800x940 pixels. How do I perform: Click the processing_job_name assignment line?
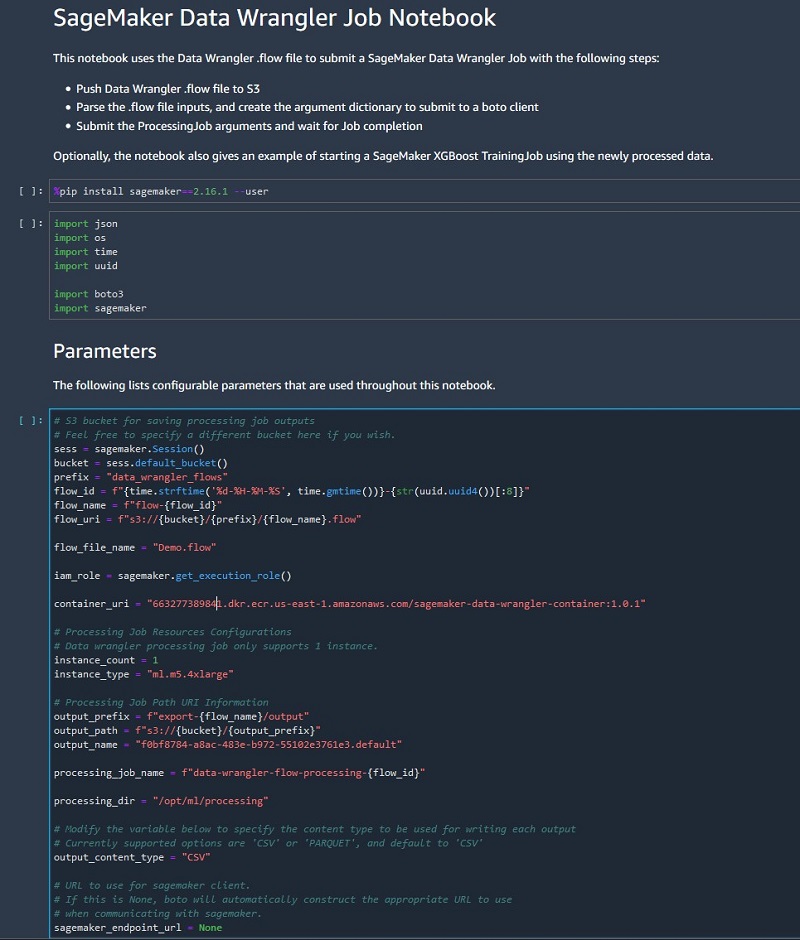pyautogui.click(x=239, y=773)
